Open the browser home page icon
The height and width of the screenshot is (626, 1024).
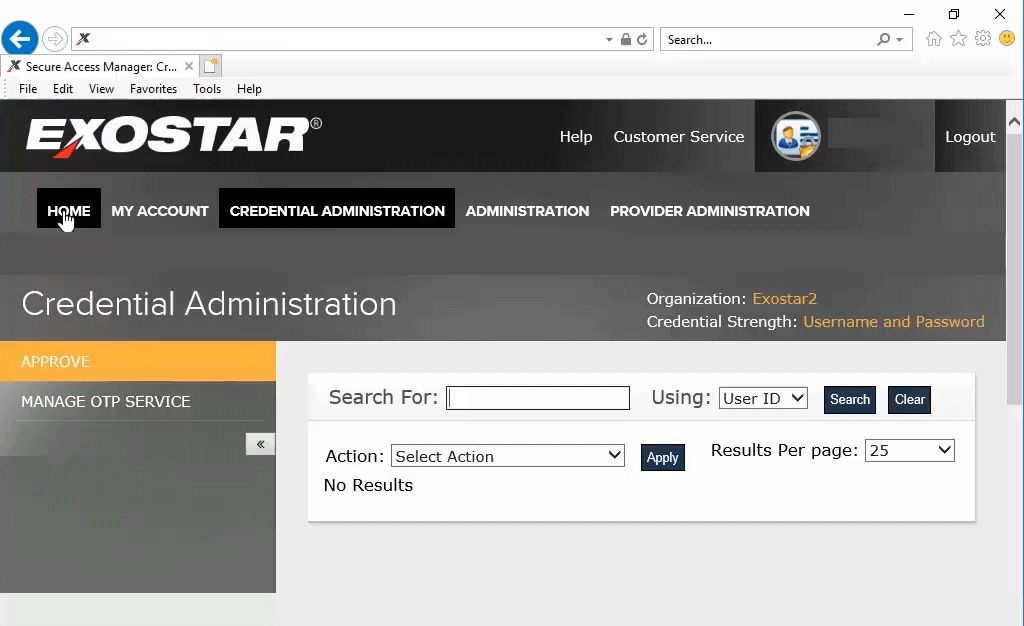934,38
